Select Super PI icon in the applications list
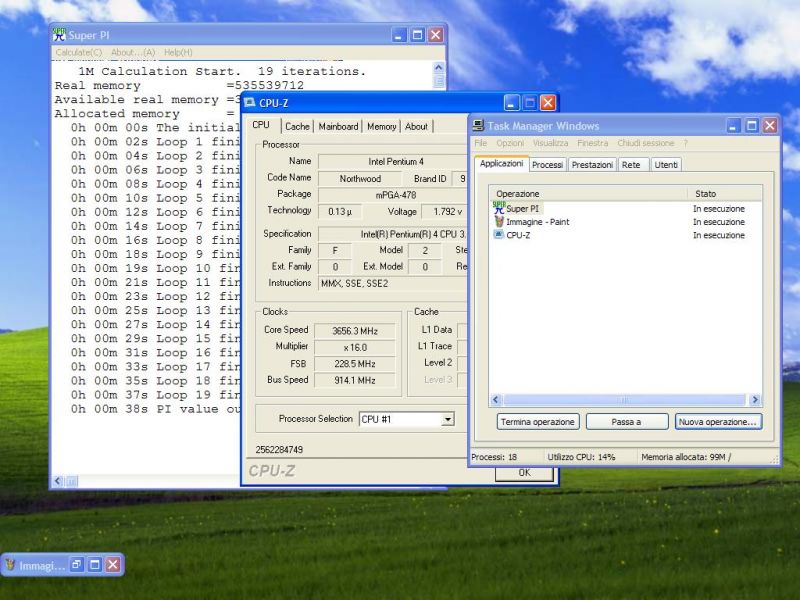The image size is (800, 600). [498, 208]
